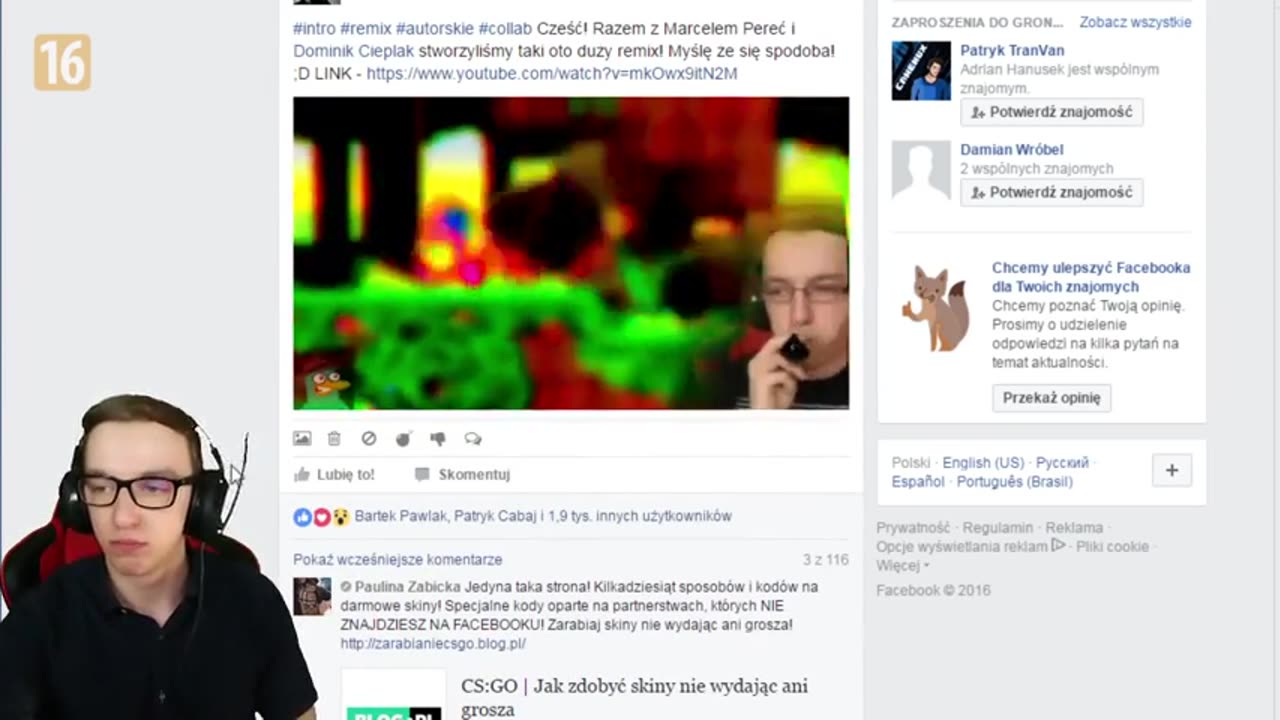Click the #remix hashtag
This screenshot has height=720, width=1280.
[x=365, y=28]
